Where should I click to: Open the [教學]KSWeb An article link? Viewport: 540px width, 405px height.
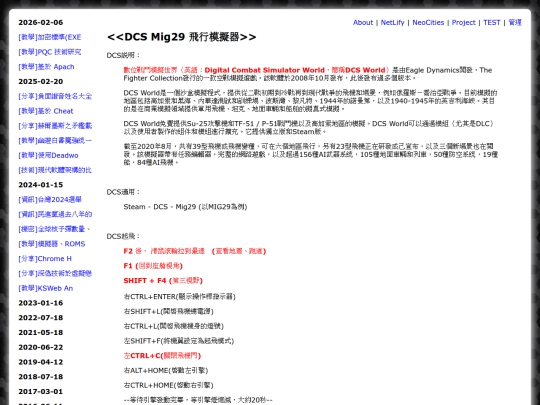pos(45,288)
